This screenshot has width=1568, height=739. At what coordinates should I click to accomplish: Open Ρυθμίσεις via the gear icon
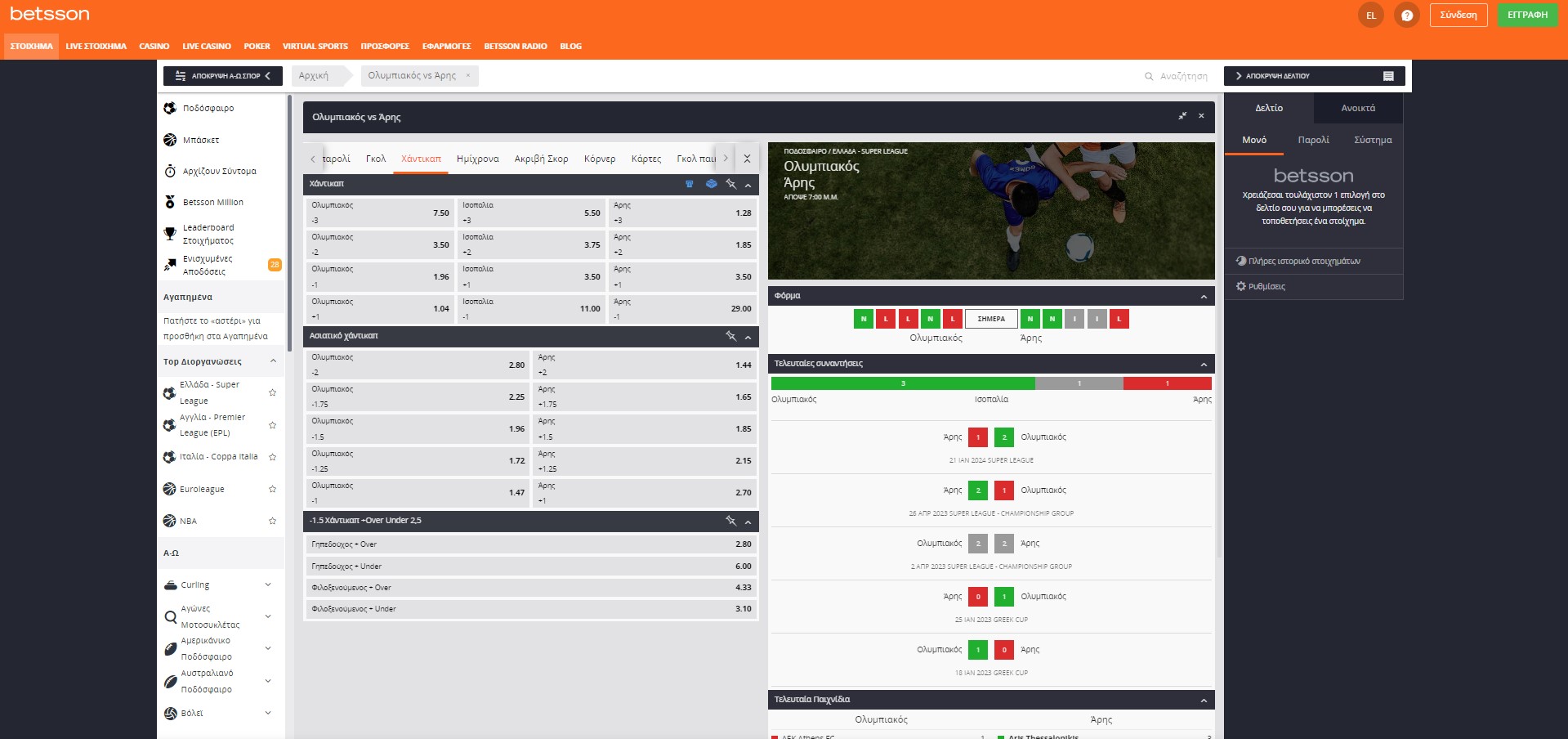[x=1240, y=286]
